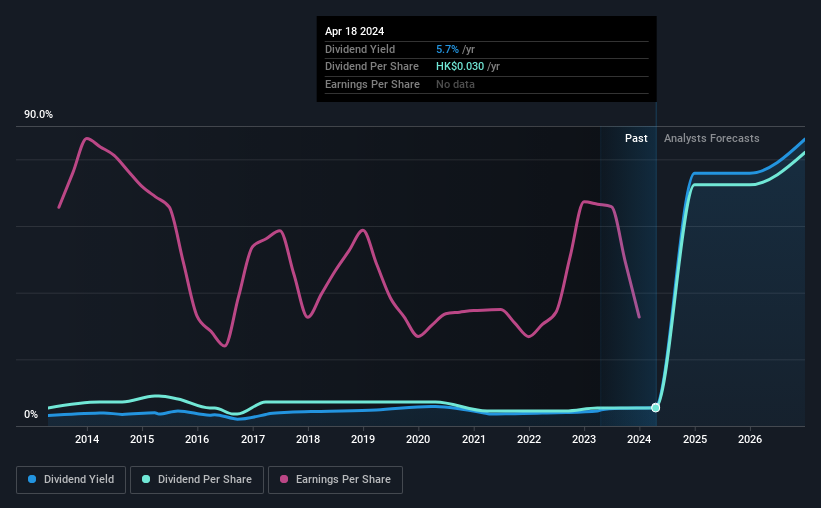Click the blue Dividend Yield legend dot
This screenshot has width=821, height=508.
click(32, 479)
